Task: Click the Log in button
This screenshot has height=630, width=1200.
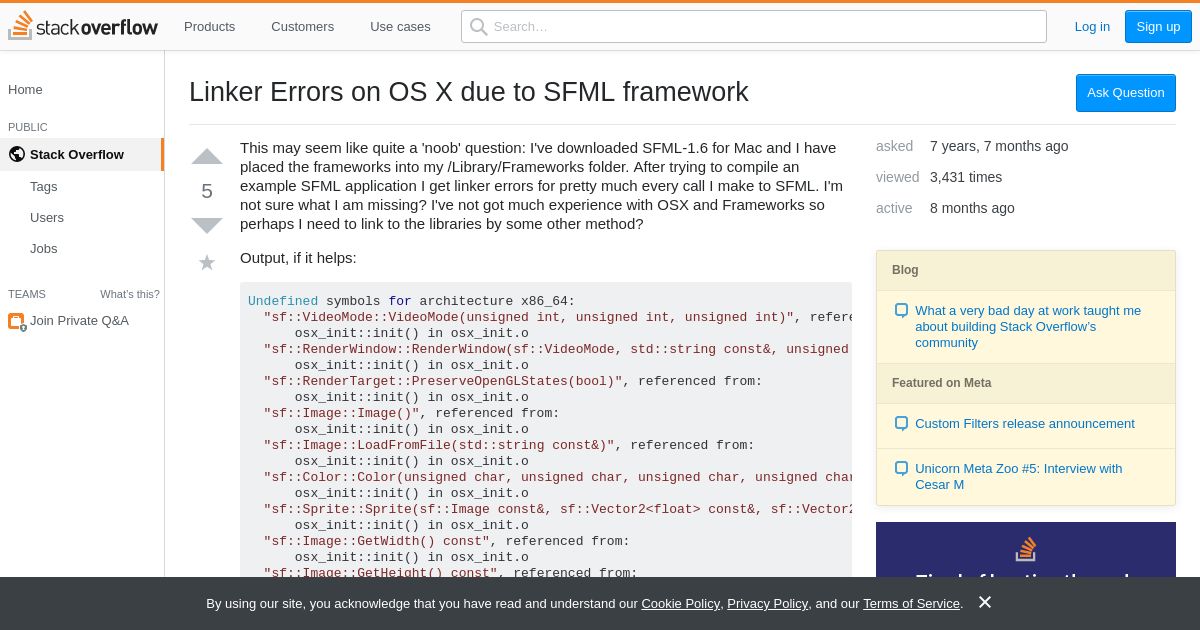Action: coord(1092,27)
